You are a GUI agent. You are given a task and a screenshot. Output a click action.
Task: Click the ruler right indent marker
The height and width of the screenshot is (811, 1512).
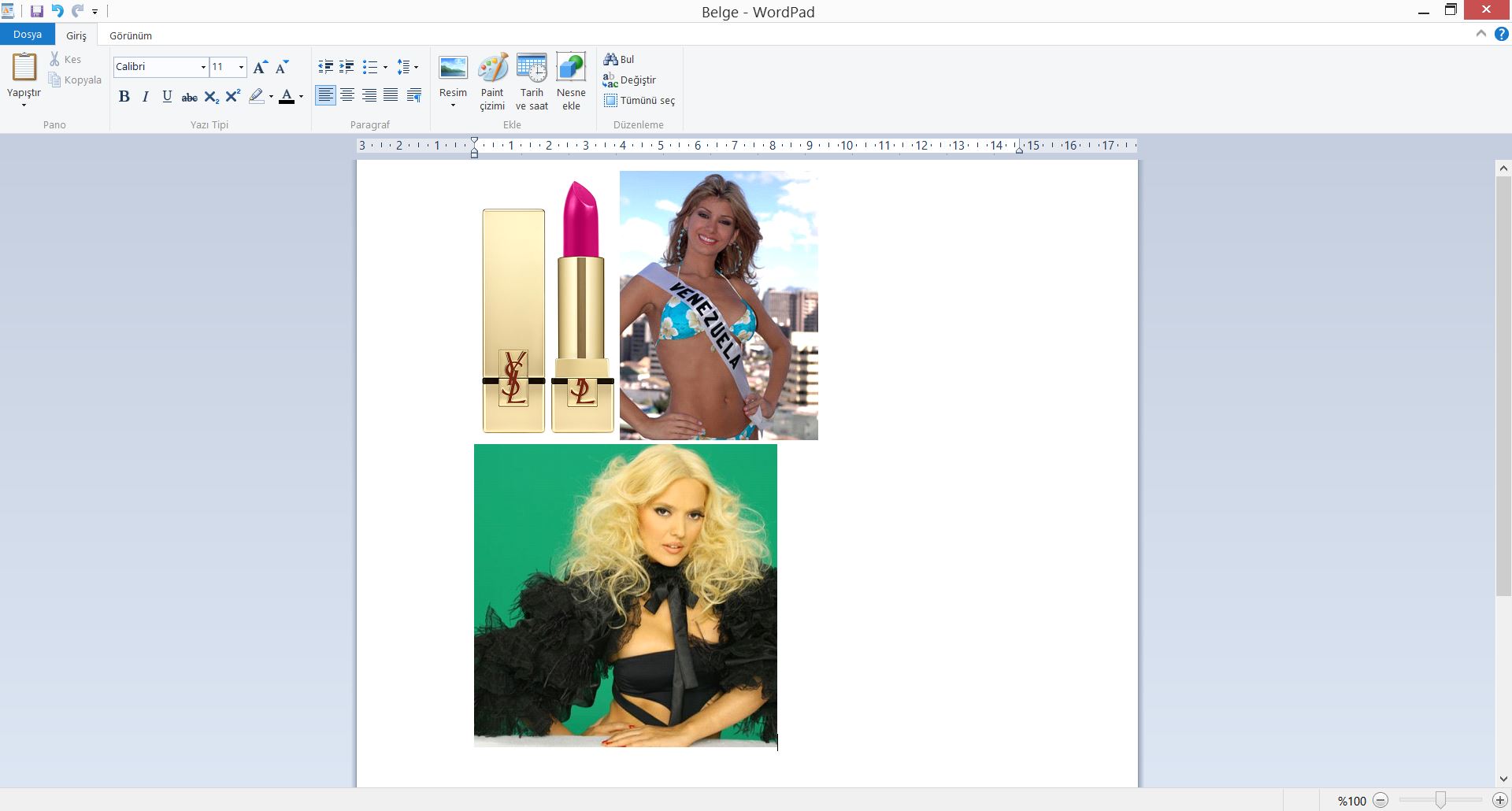click(1019, 148)
